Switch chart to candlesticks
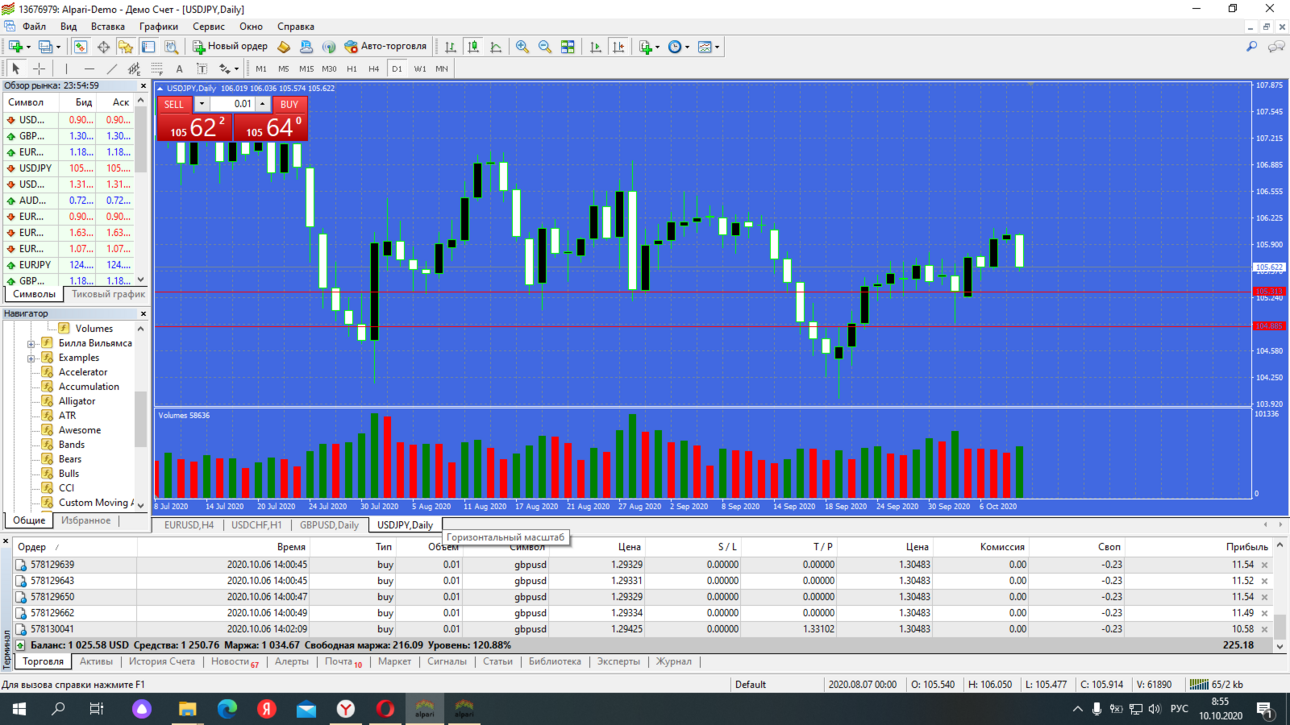The width and height of the screenshot is (1290, 725). coord(473,47)
